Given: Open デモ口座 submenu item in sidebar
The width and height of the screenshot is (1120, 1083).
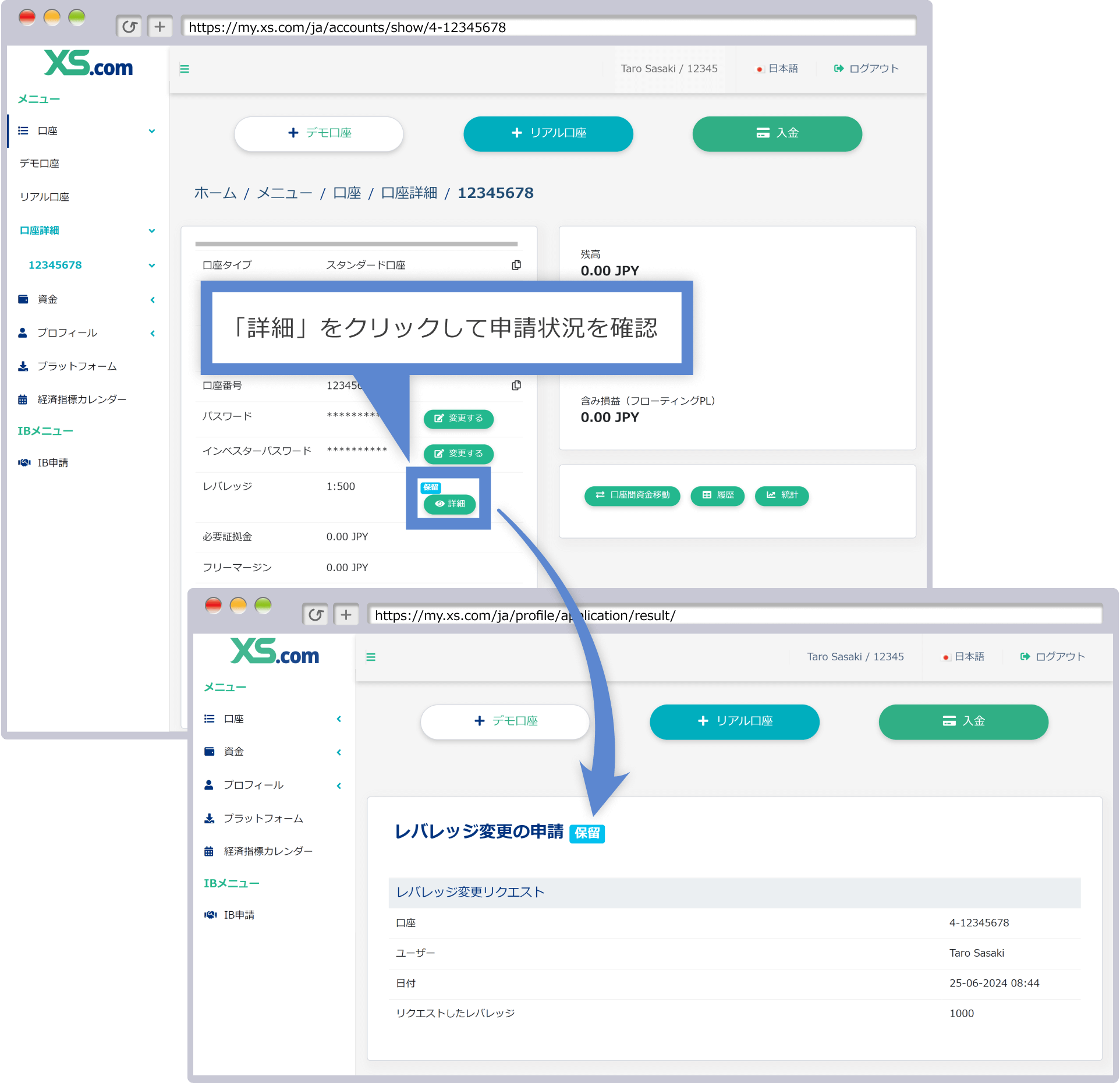Looking at the screenshot, I should (40, 164).
